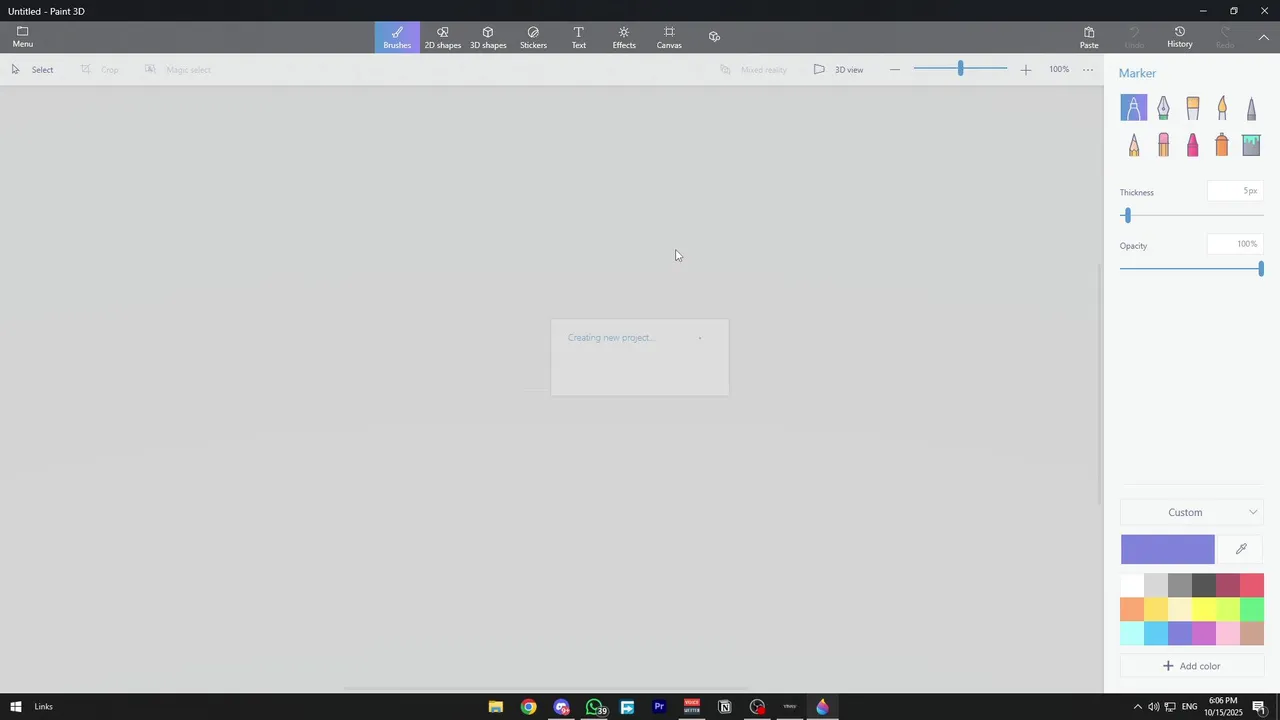Open the Stickers tab
1280x720 pixels.
[533, 37]
